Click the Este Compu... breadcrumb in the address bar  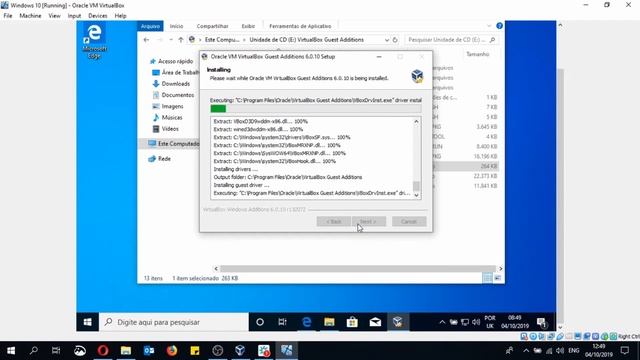[222, 40]
